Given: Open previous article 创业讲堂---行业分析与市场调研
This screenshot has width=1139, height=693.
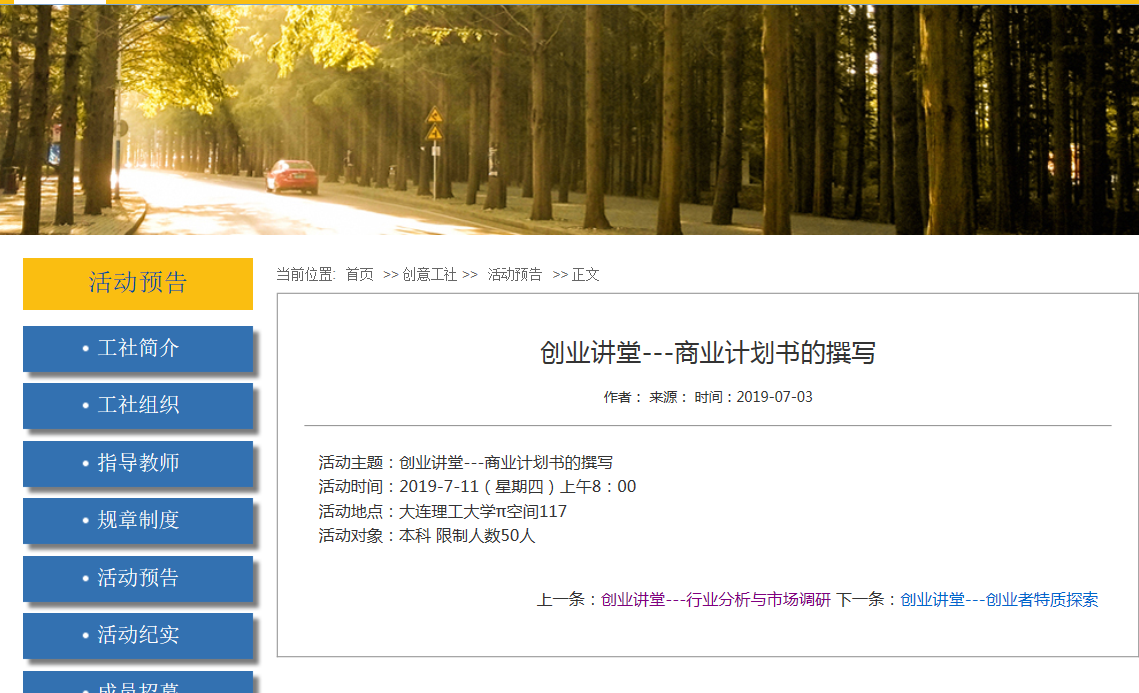Looking at the screenshot, I should click(716, 600).
